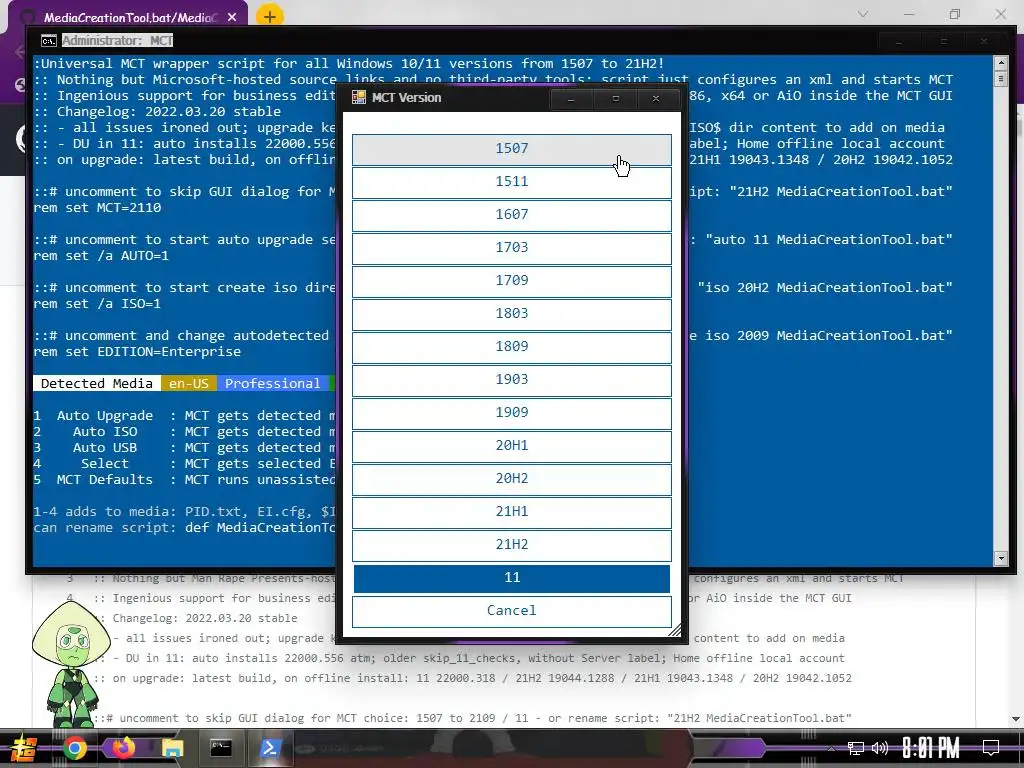The width and height of the screenshot is (1024, 768).
Task: Close the MCT Version dialog window
Action: 656,99
